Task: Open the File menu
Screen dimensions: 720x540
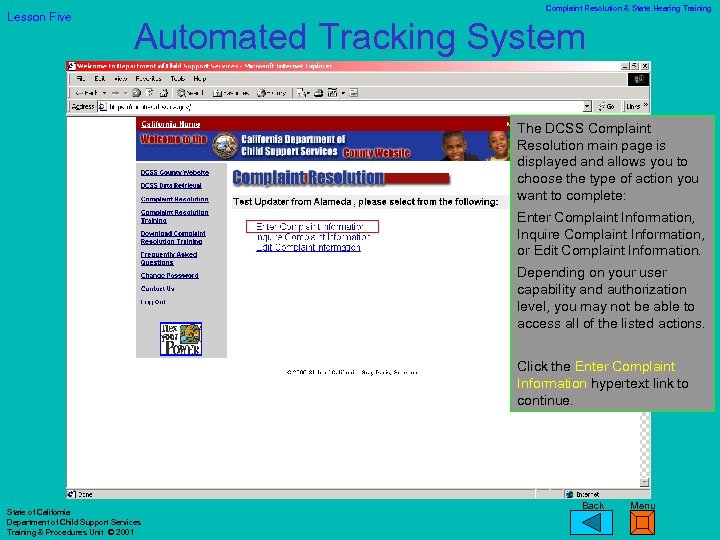Action: [81, 79]
